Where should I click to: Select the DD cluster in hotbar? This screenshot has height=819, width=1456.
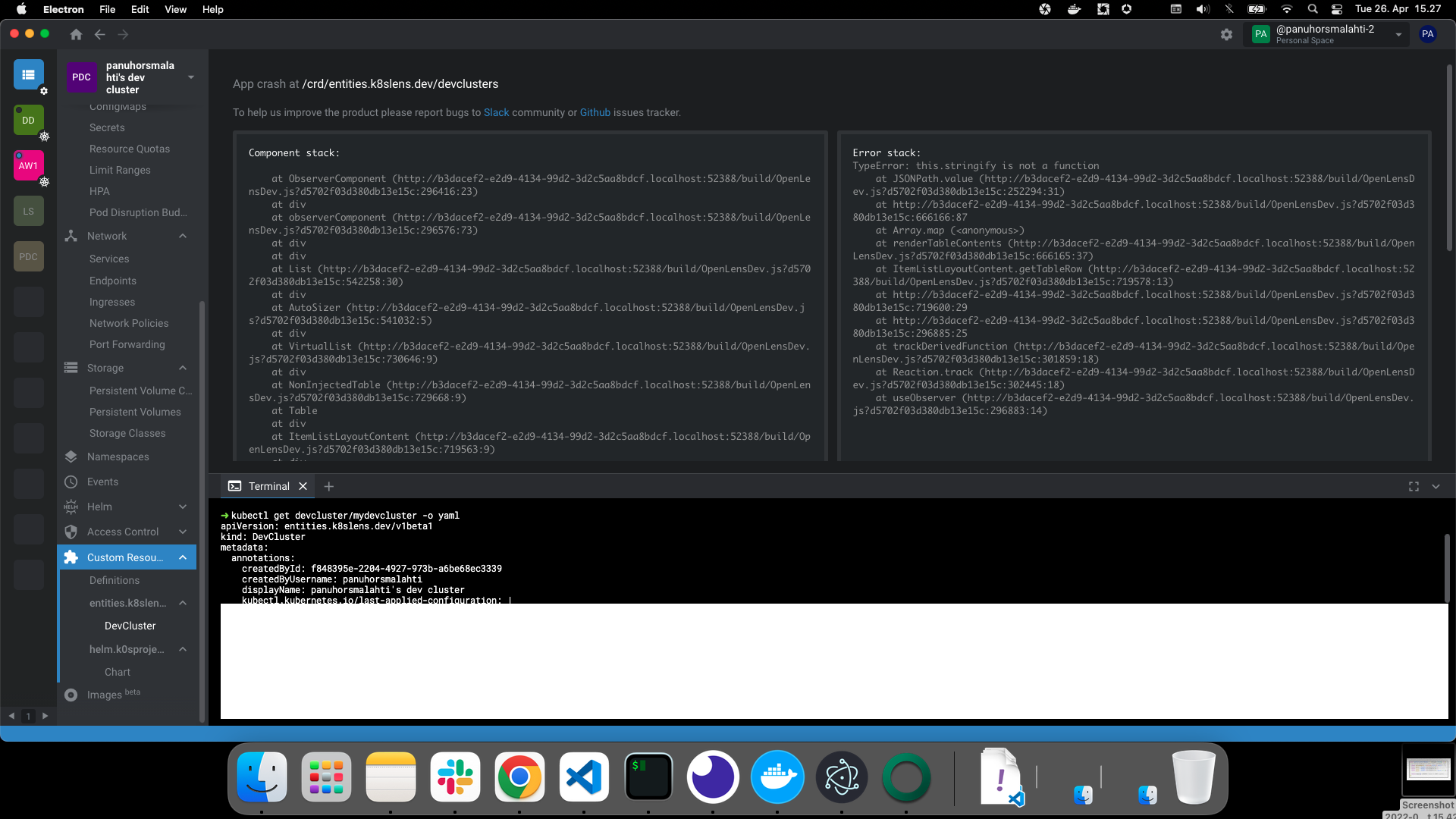28,120
